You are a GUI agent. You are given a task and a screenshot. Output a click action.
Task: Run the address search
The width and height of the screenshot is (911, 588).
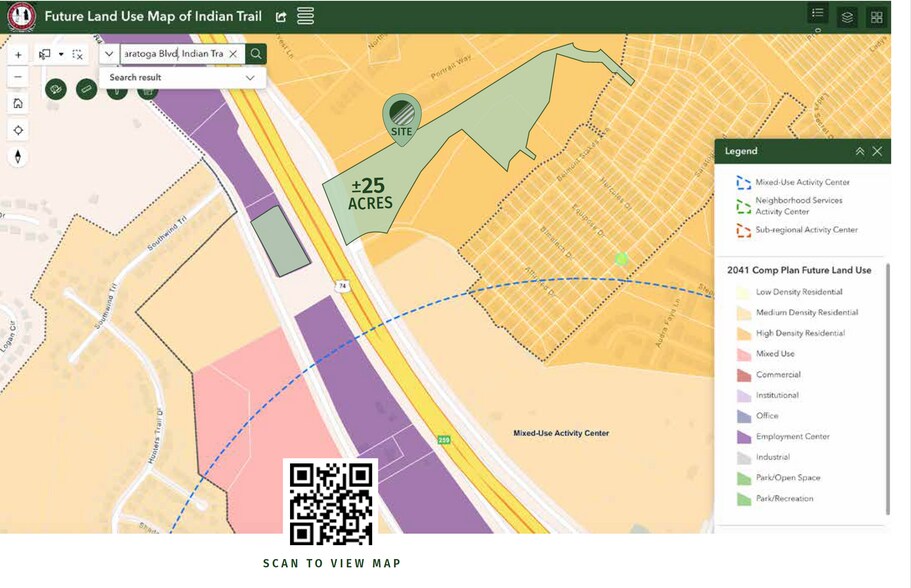[256, 54]
